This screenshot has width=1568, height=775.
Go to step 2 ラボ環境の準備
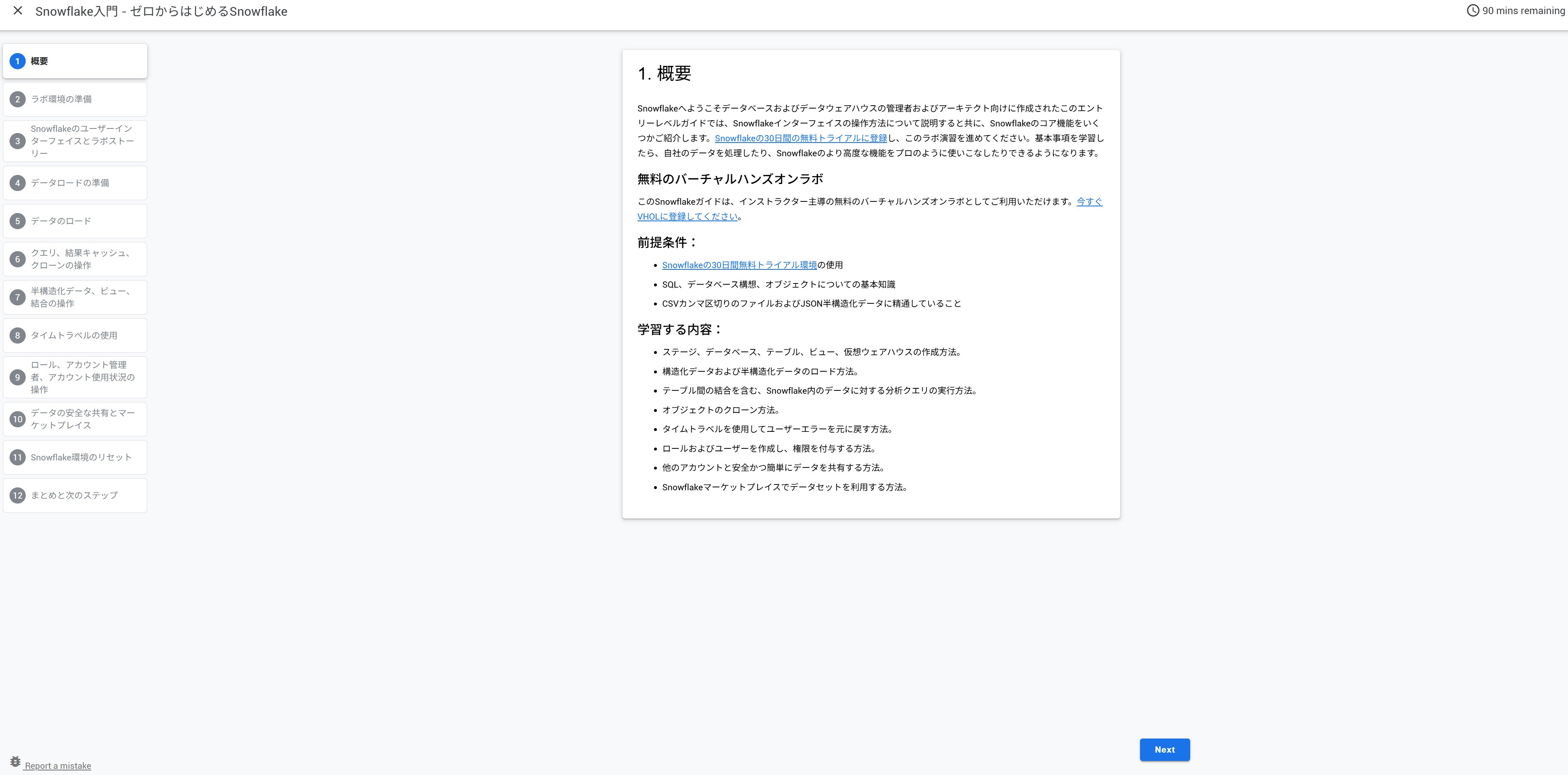[75, 99]
